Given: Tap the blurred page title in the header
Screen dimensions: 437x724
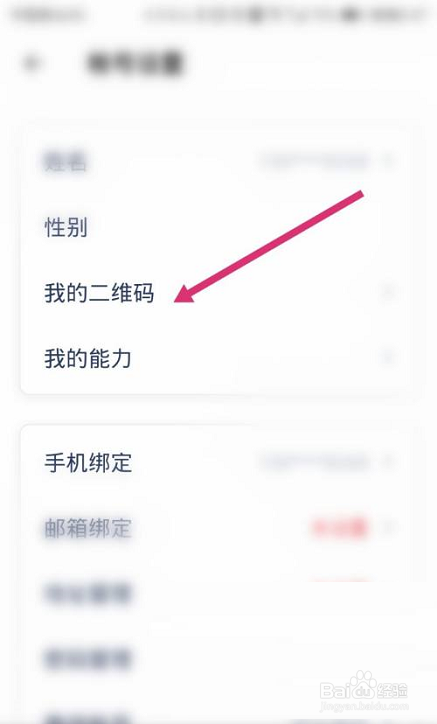Looking at the screenshot, I should coord(135,63).
